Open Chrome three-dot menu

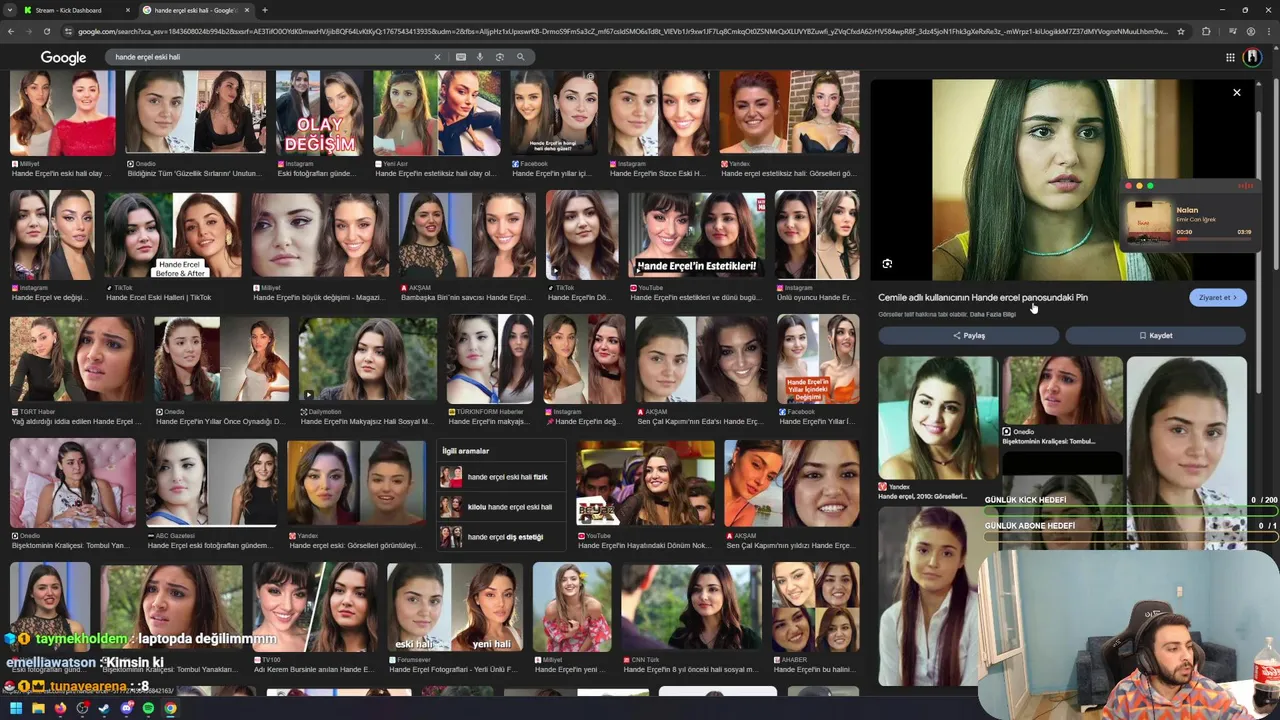1267,31
